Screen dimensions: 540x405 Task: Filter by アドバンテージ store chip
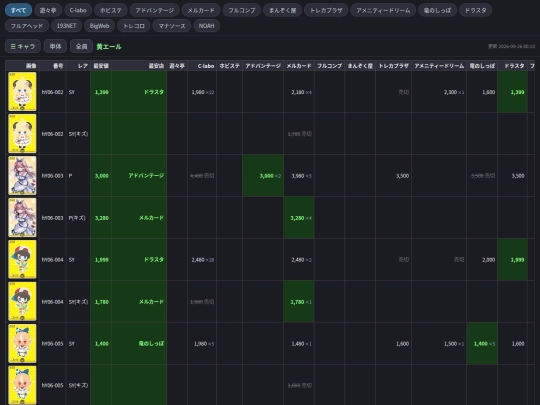154,10
